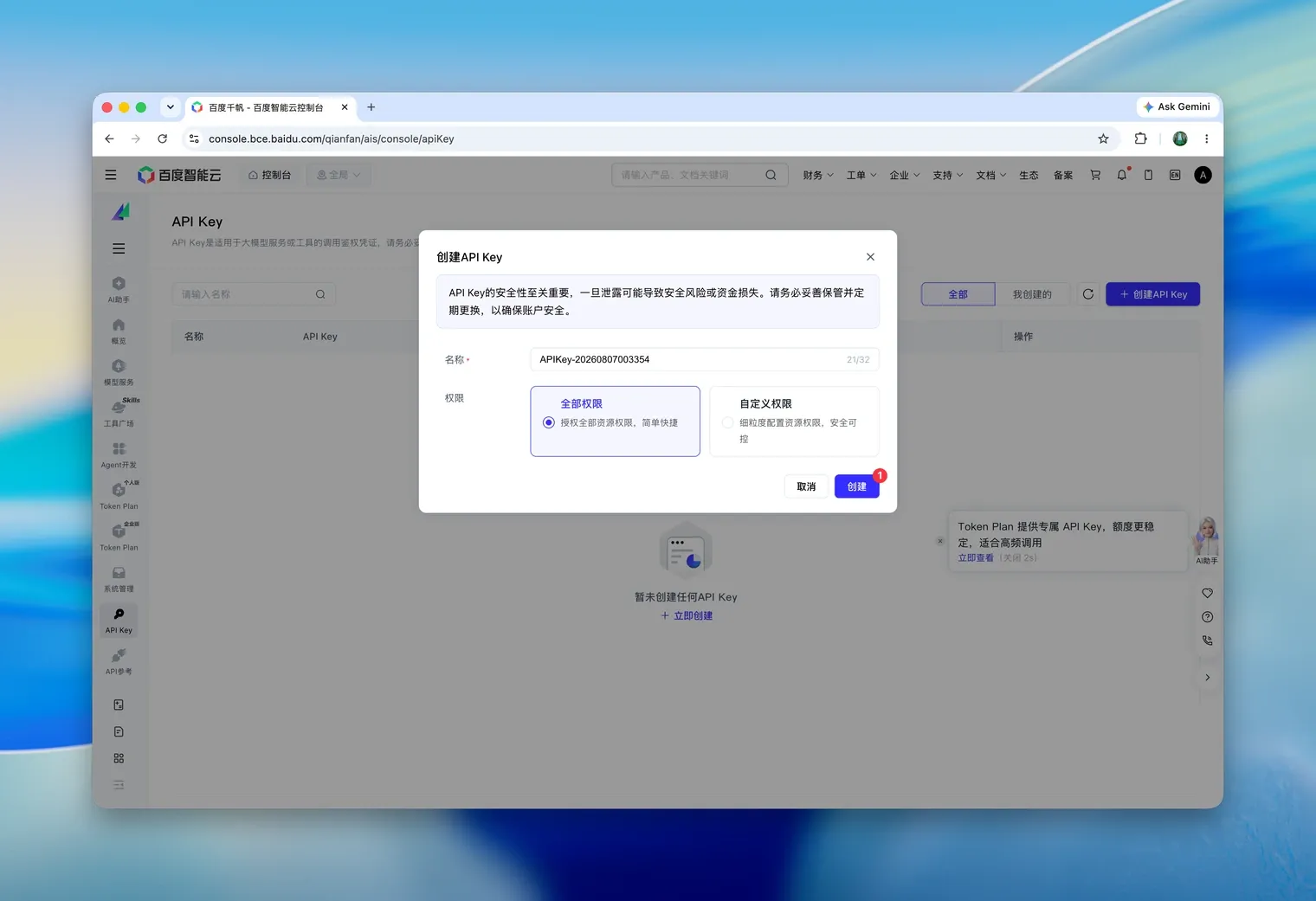Open the 生态 header menu item

tap(1029, 175)
